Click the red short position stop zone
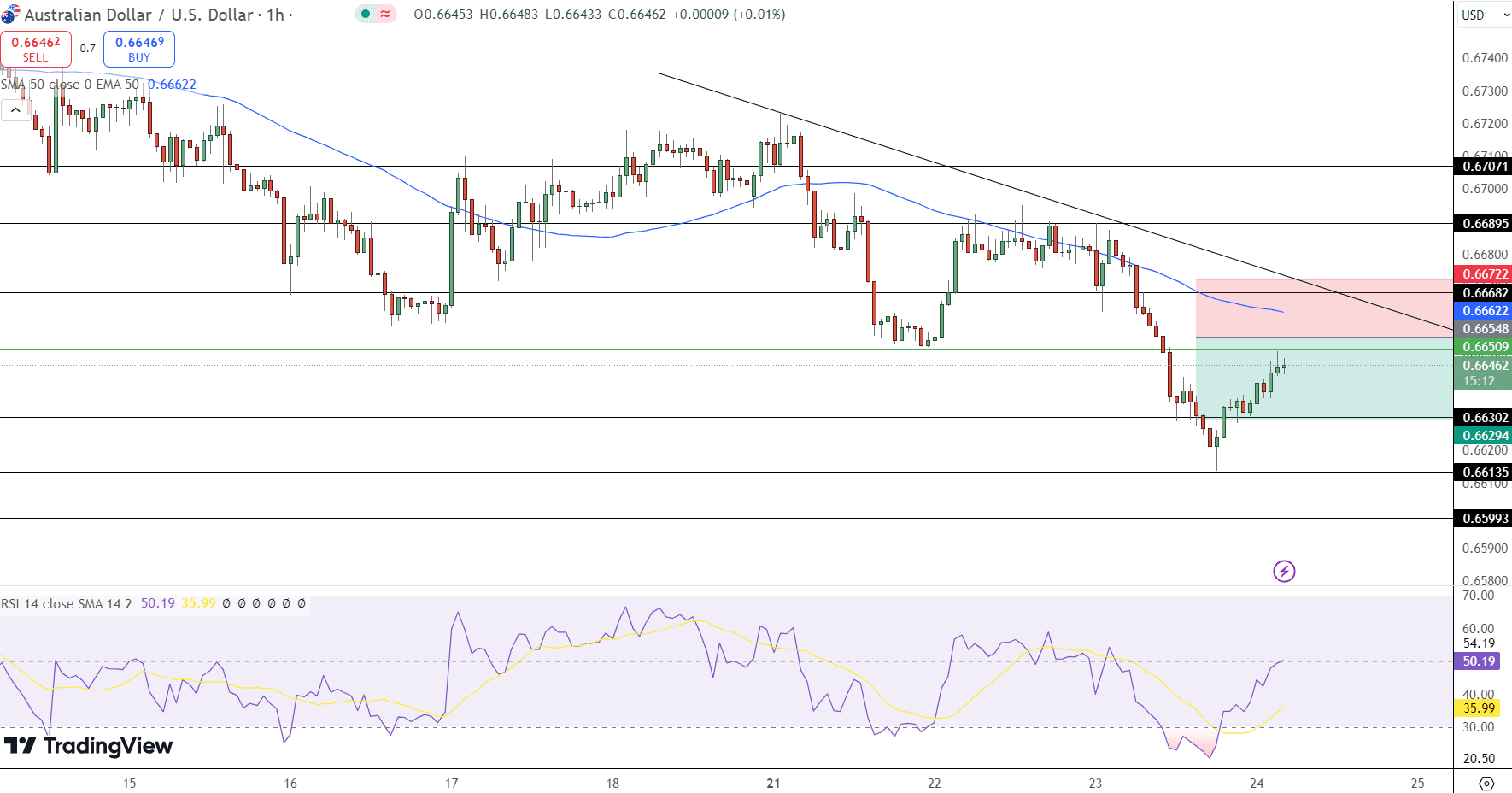 (1324, 308)
